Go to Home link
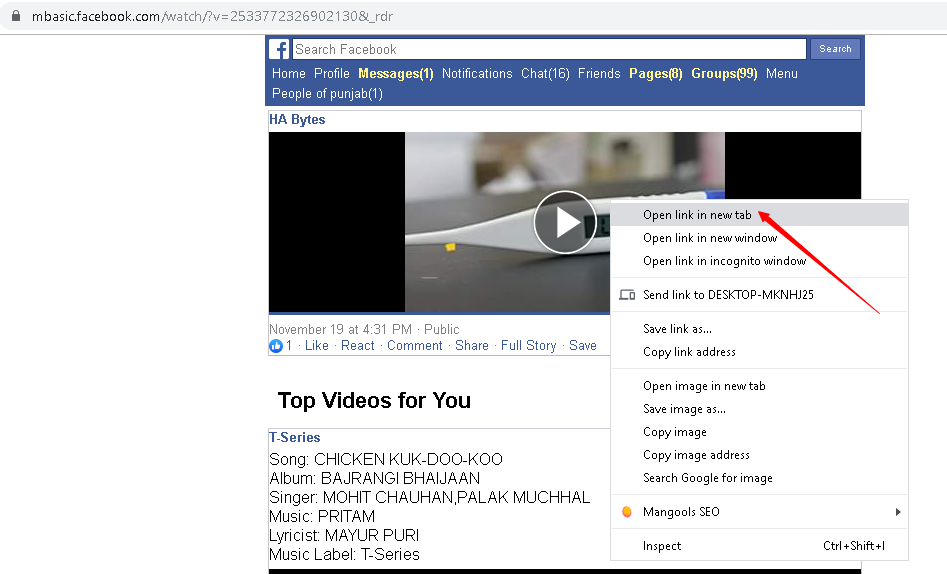Viewport: 947px width, 574px height. [289, 73]
